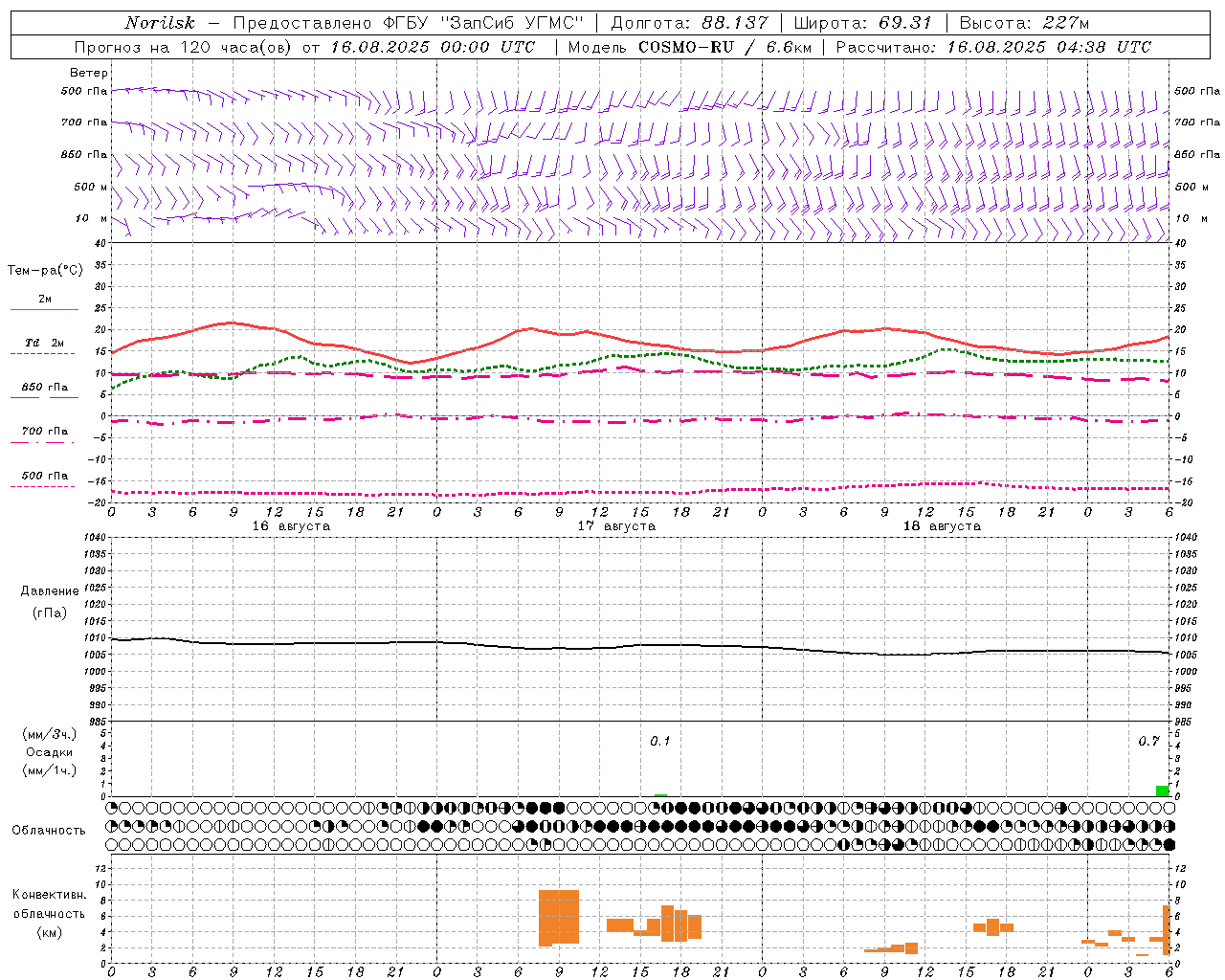Select the 'ЗапСиб УГМС' provider text

pyautogui.click(x=511, y=23)
